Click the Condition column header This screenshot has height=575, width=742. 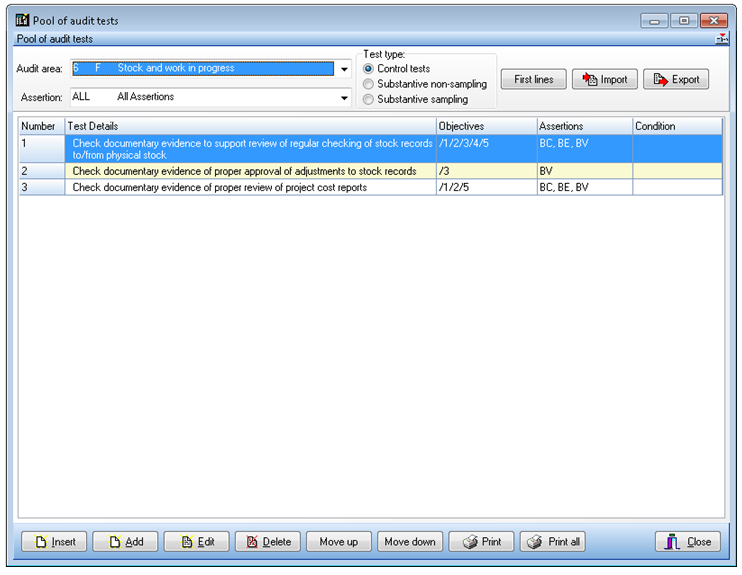678,126
